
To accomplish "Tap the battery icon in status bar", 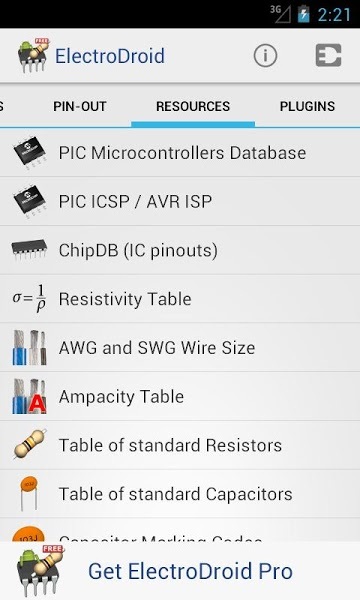I will pos(303,13).
